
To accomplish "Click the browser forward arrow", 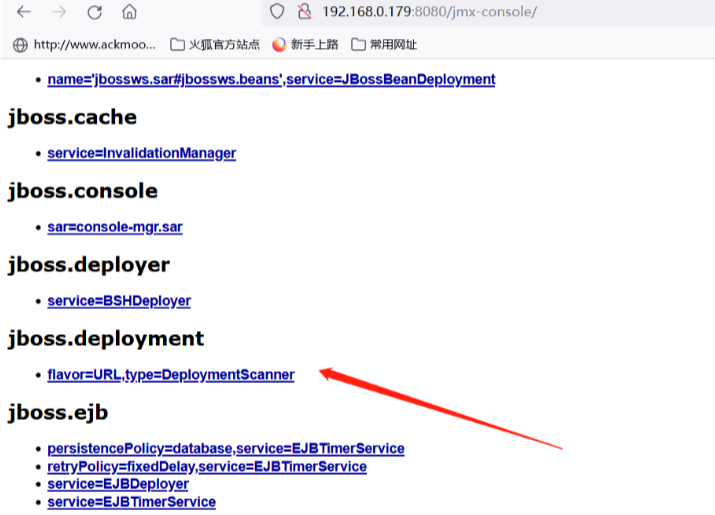I will [59, 13].
